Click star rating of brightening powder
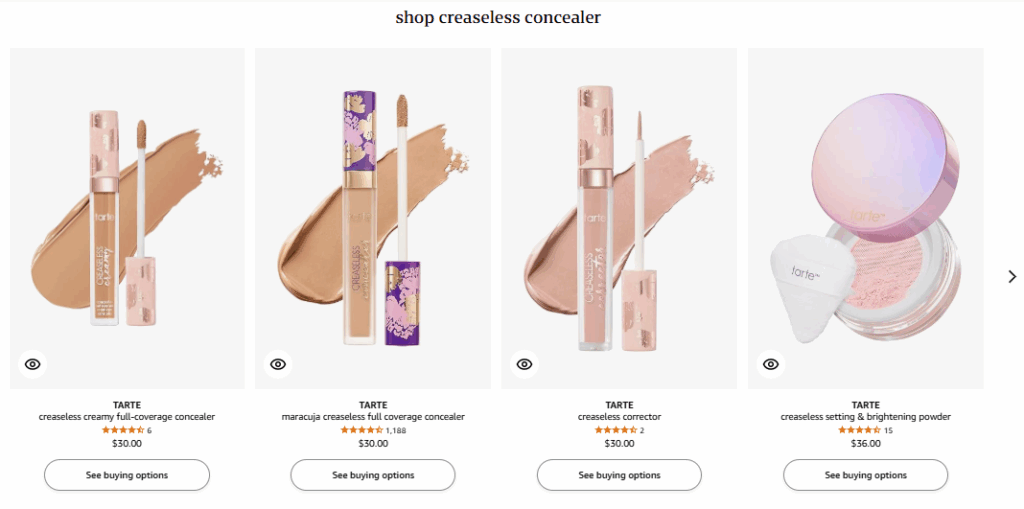1024x509 pixels. click(859, 430)
